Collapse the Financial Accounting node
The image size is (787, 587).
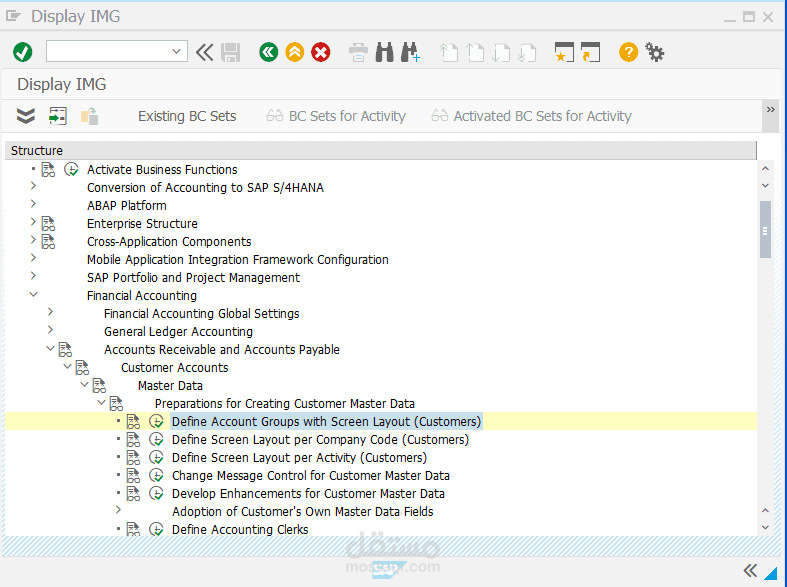33,295
